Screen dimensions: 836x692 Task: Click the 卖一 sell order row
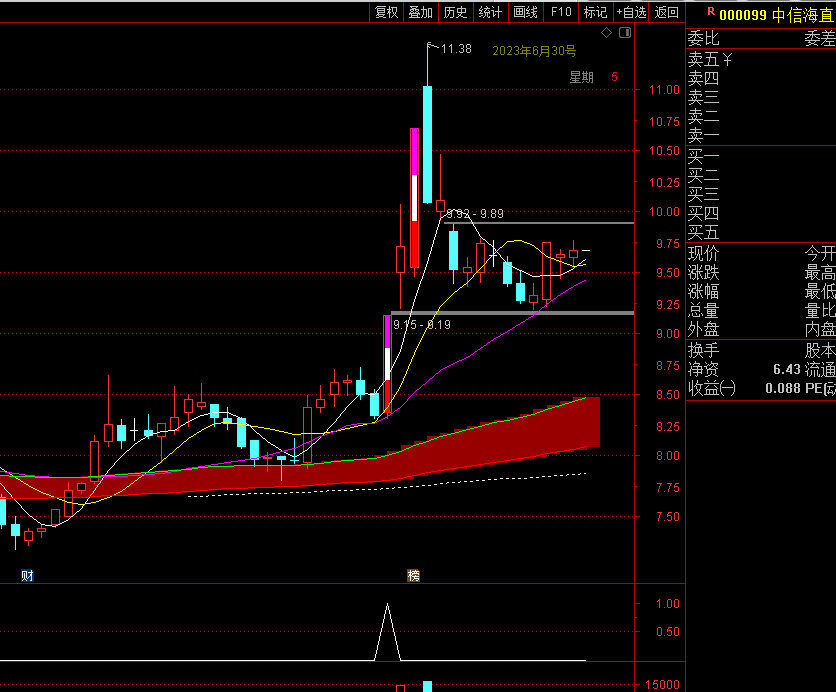(x=761, y=135)
